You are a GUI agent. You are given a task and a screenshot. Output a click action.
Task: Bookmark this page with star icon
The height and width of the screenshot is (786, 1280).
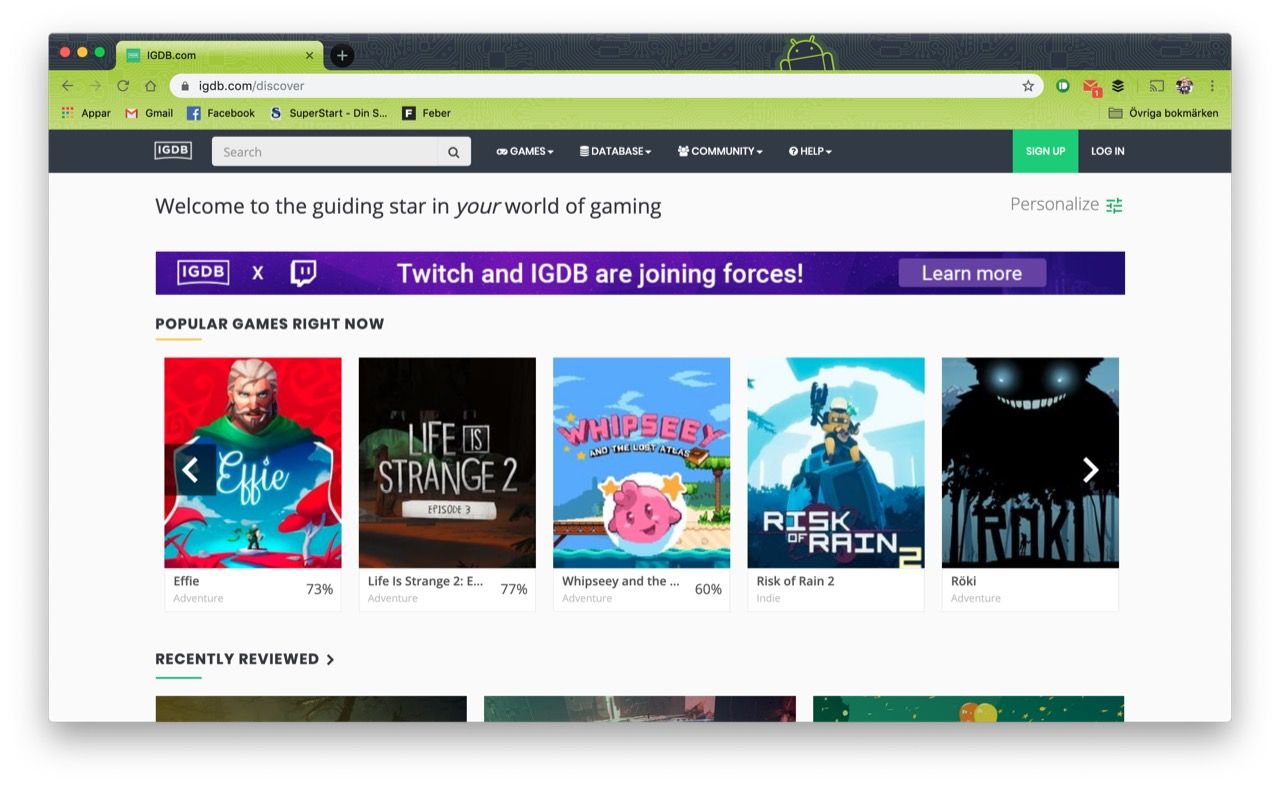1028,86
